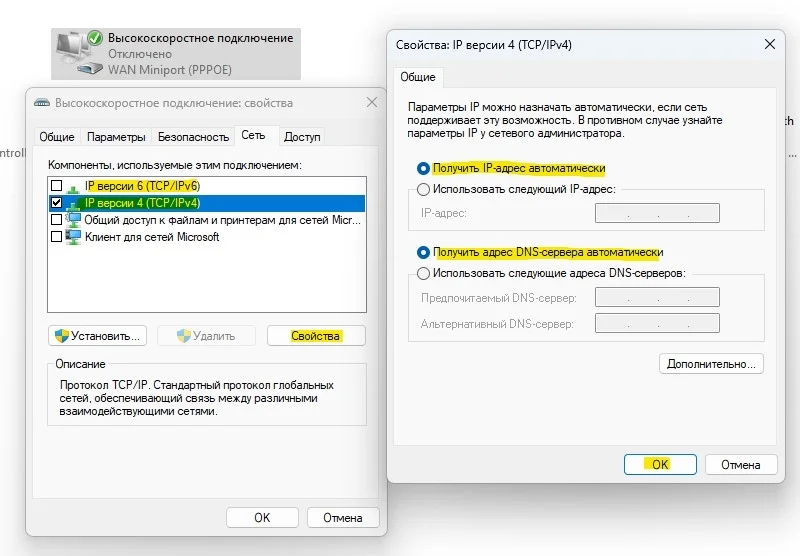Image resolution: width=800 pixels, height=556 pixels.
Task: Open the Общие tab in connection properties
Action: [x=56, y=137]
